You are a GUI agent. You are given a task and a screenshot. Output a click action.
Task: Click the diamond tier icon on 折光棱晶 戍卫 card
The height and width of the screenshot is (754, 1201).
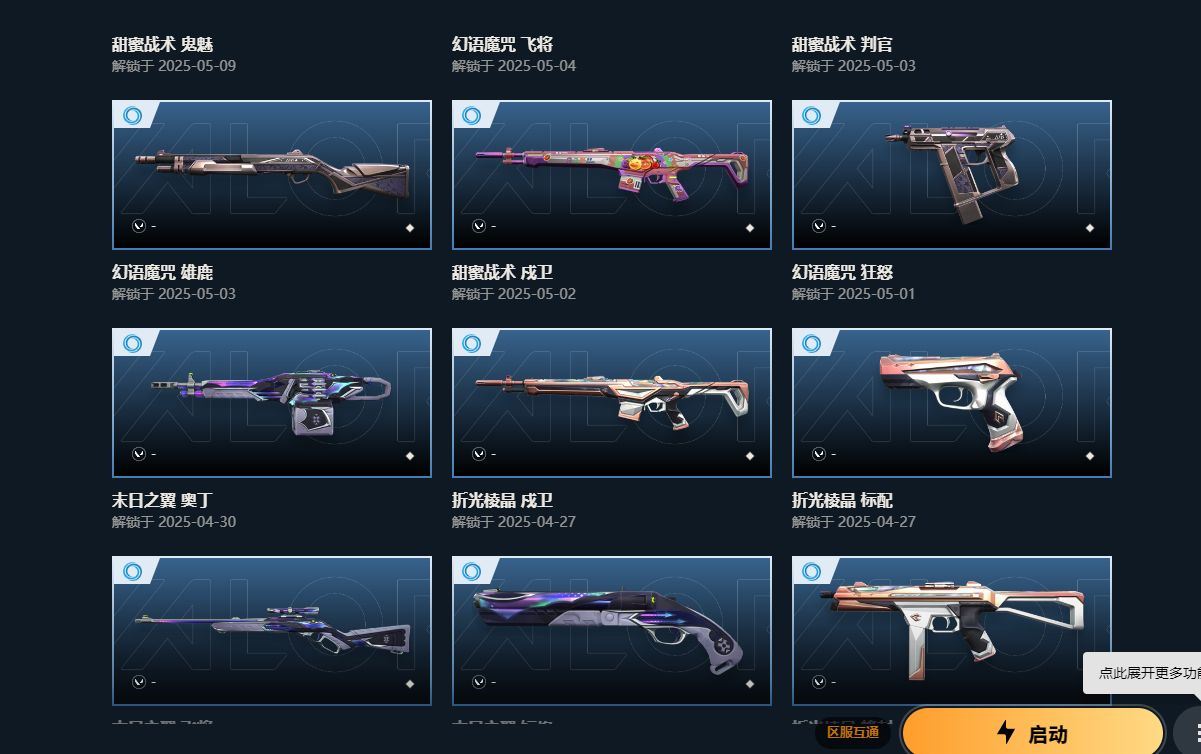coord(750,456)
